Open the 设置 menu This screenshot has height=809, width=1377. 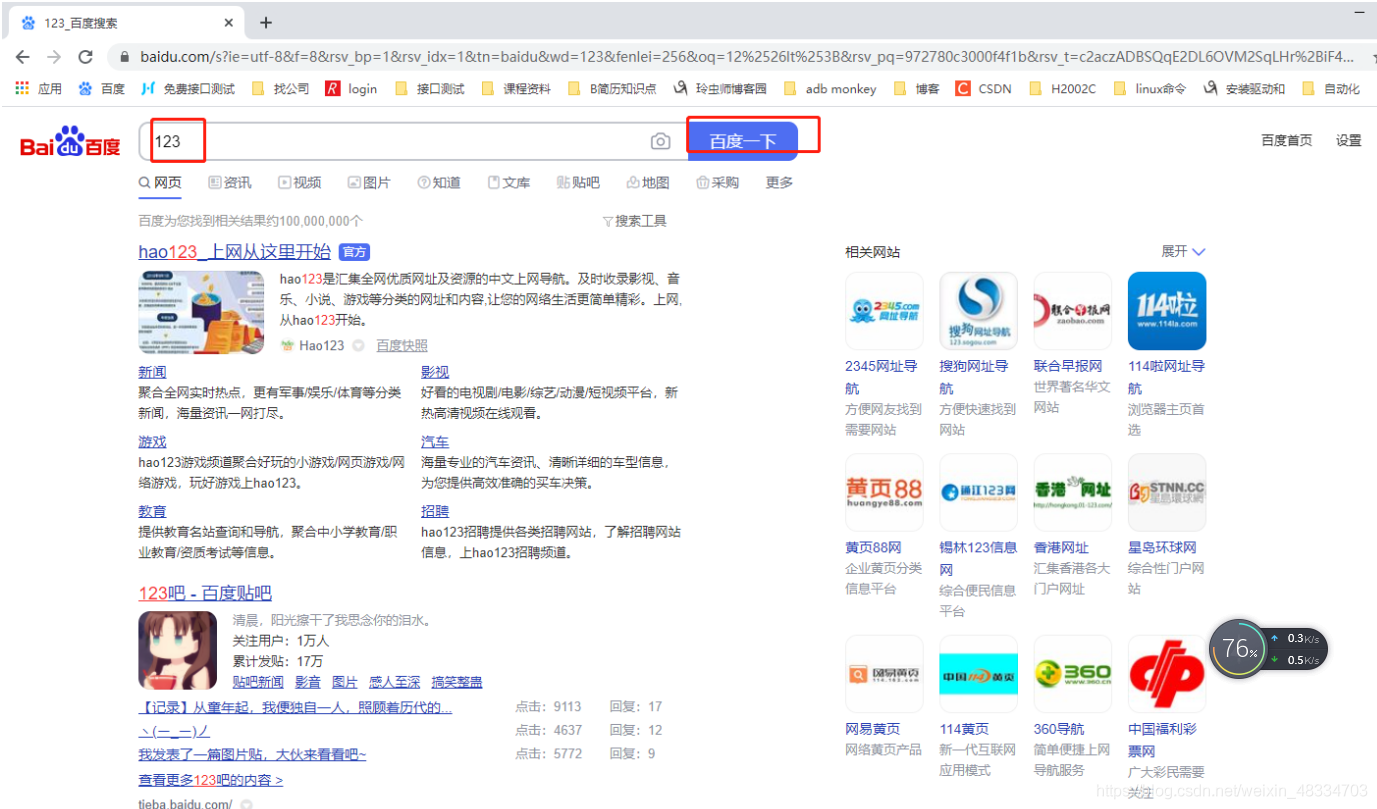(1349, 140)
